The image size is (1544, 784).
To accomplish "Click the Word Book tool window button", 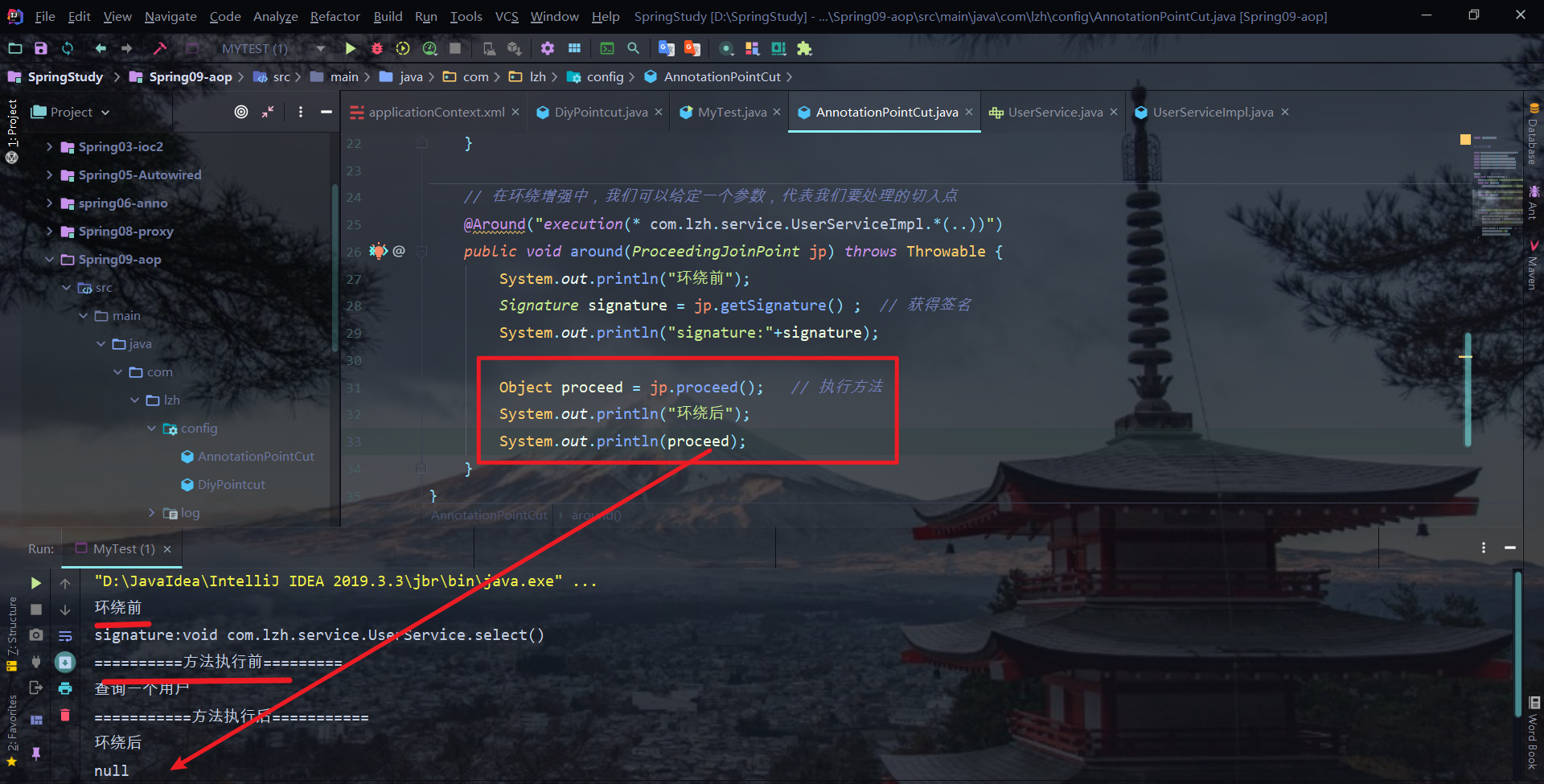I will click(1534, 733).
